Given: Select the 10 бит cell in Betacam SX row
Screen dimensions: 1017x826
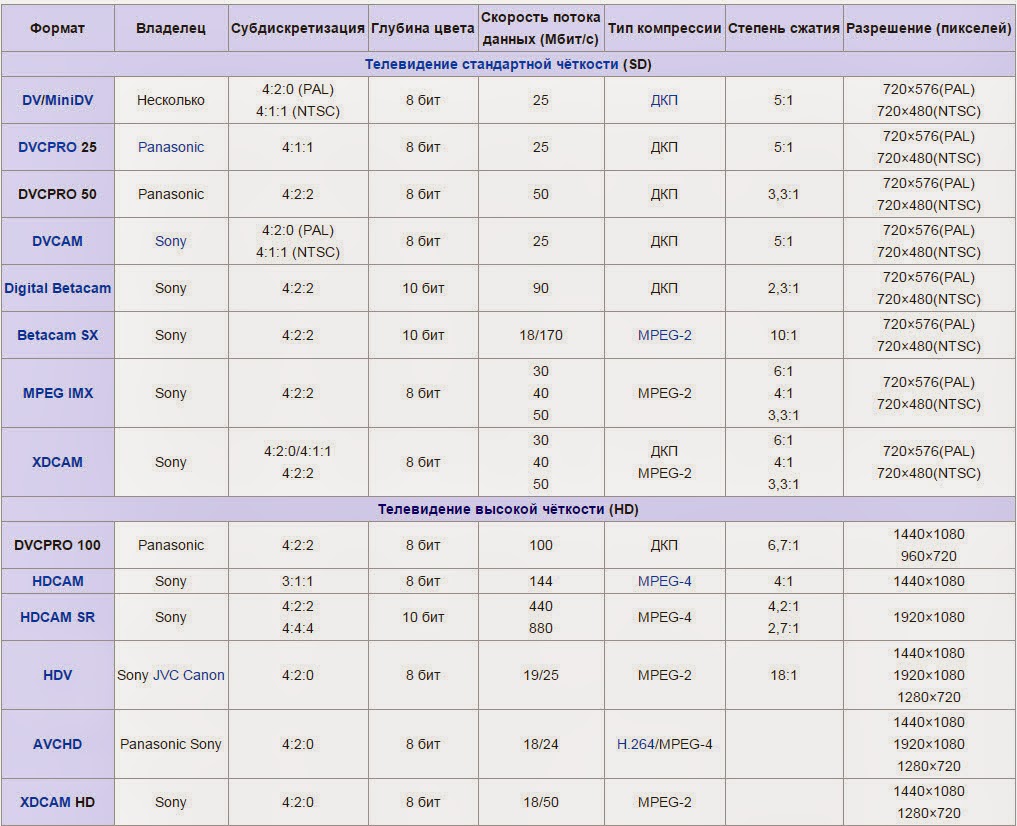Looking at the screenshot, I should point(423,335).
